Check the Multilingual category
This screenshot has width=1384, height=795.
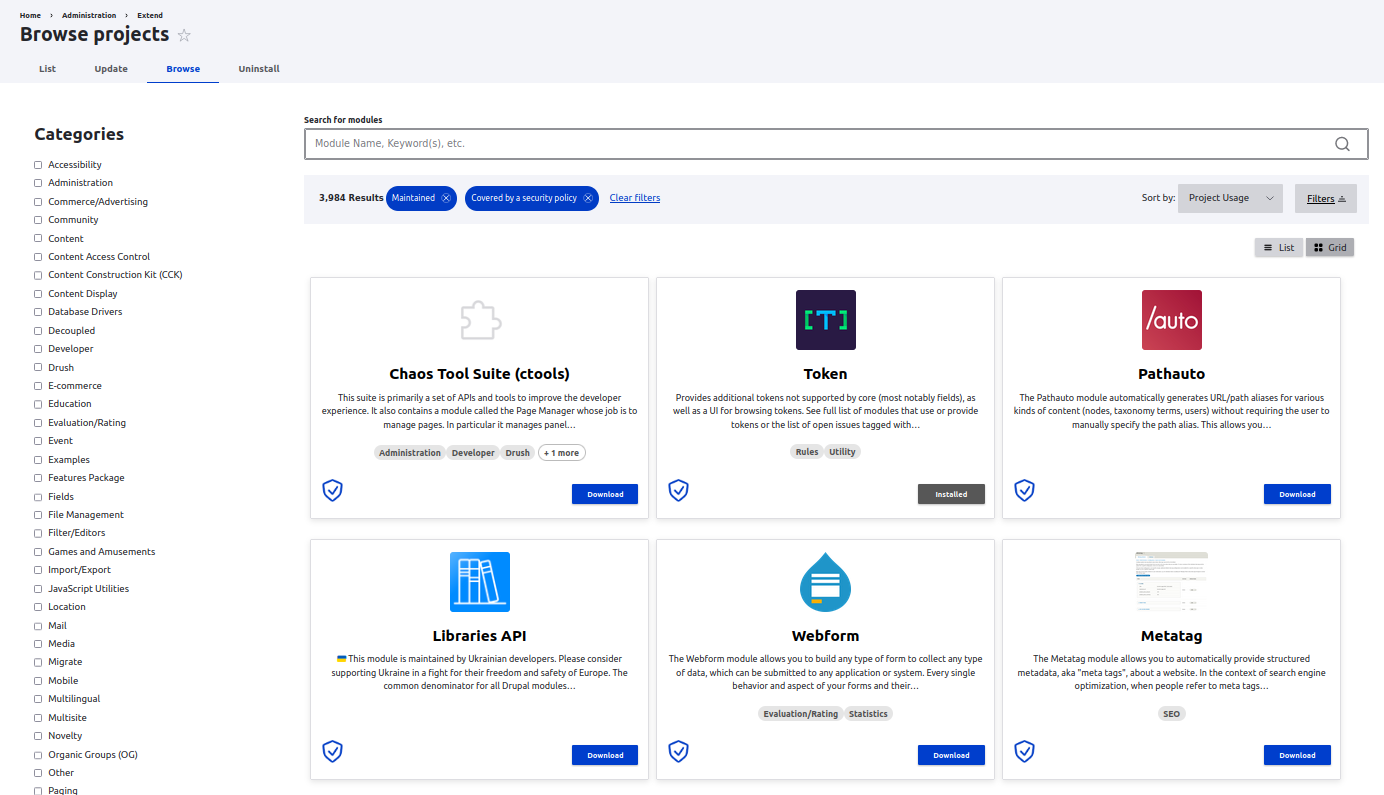point(38,699)
